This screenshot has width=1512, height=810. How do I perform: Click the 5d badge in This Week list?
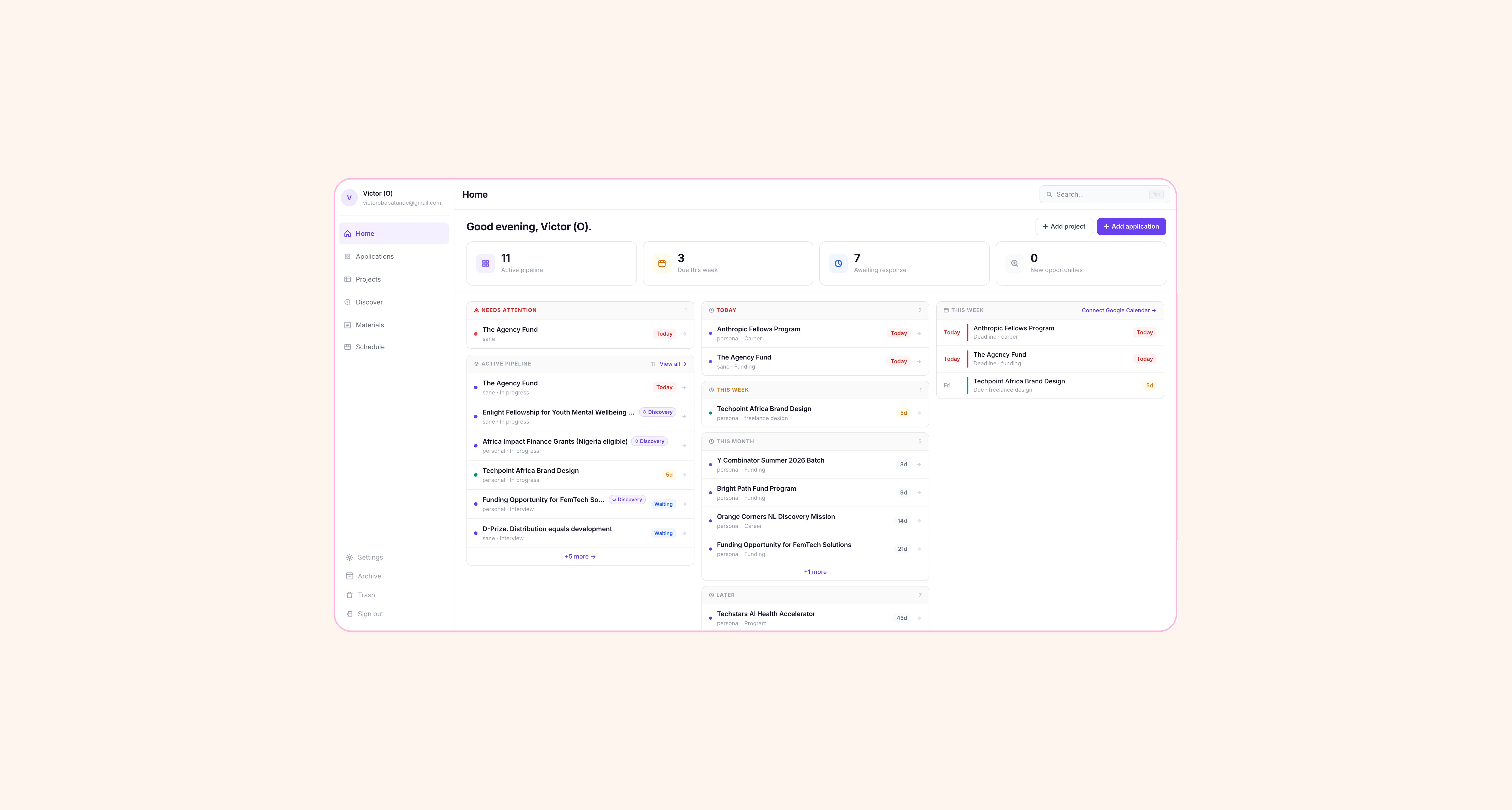point(903,413)
